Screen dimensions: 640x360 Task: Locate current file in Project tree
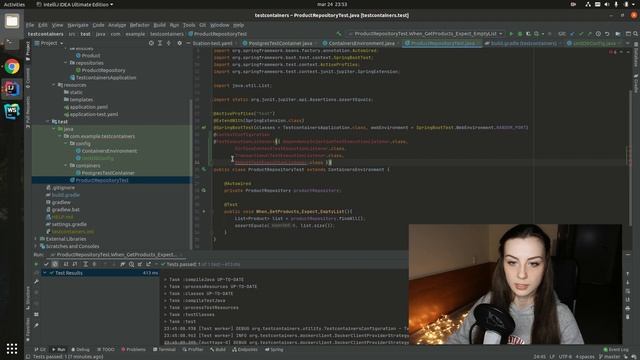151,43
